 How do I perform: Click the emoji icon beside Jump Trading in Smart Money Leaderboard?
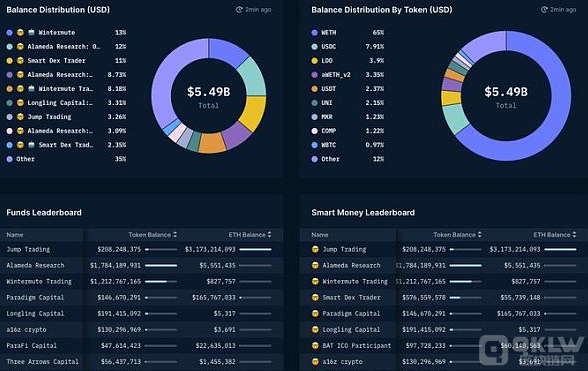315,249
